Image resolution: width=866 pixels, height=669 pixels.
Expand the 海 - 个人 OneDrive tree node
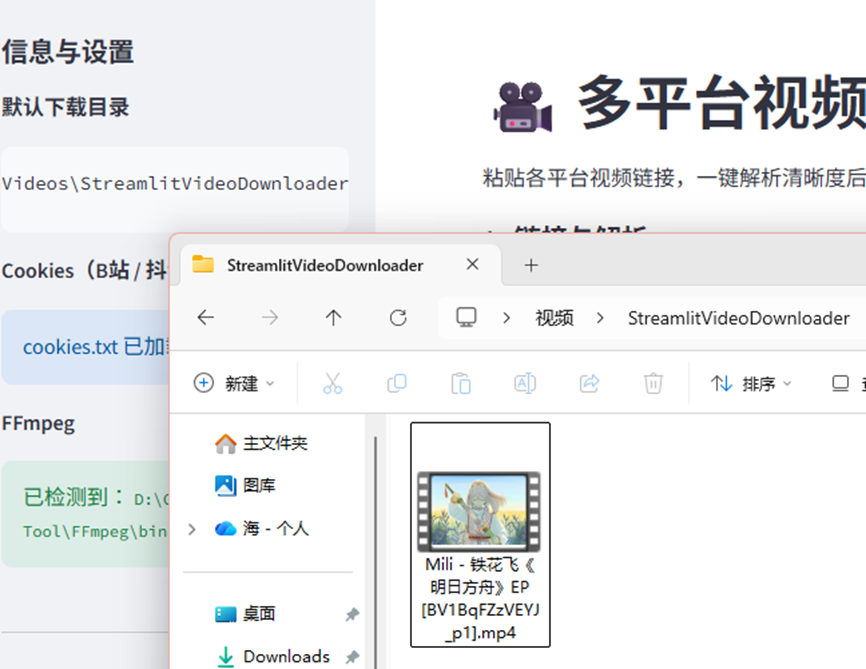click(192, 529)
